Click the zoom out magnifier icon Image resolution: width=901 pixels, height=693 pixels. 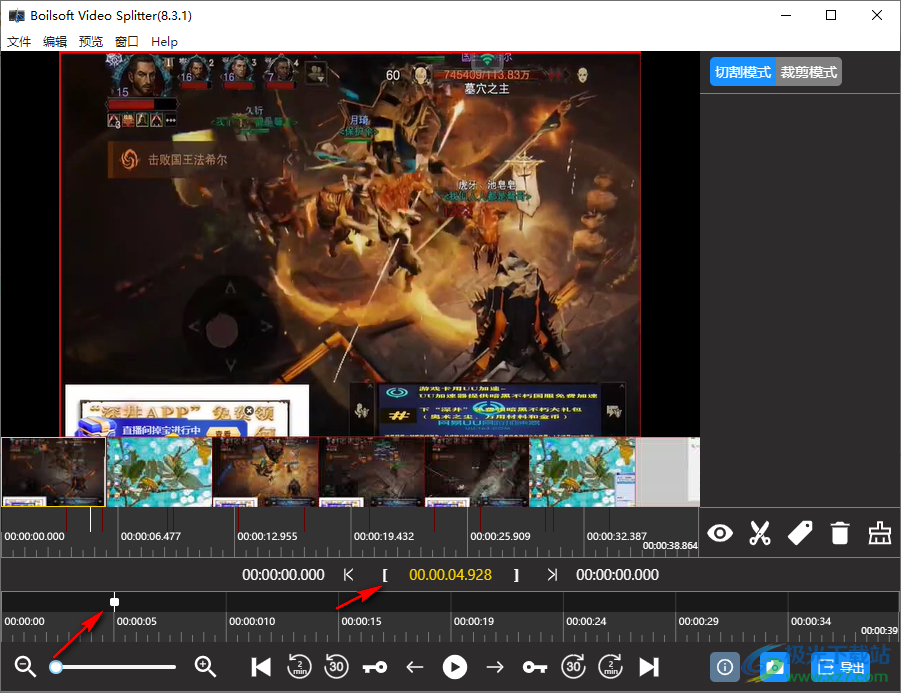pos(25,667)
